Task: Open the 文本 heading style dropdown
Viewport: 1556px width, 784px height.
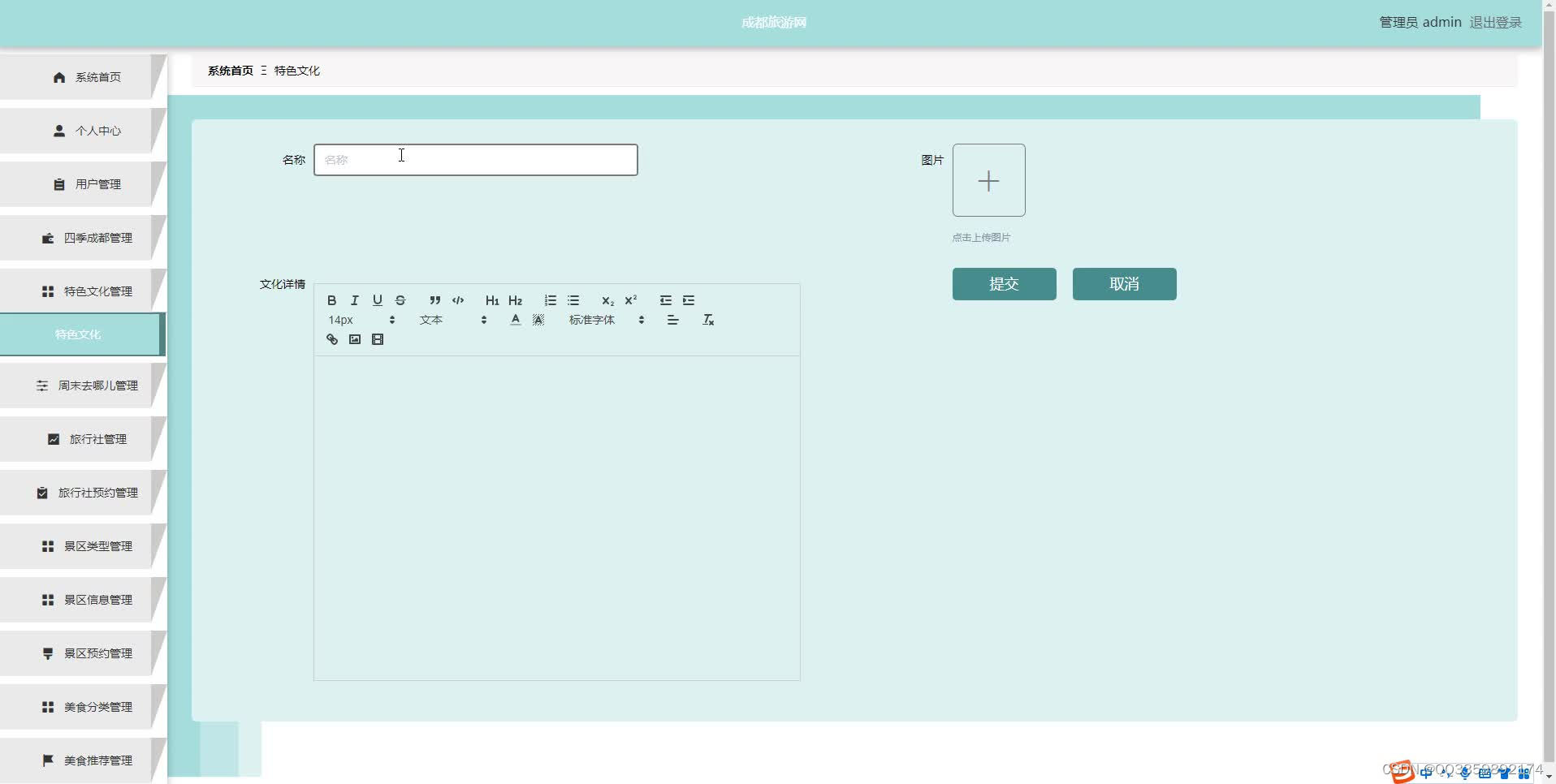Action: [x=453, y=320]
